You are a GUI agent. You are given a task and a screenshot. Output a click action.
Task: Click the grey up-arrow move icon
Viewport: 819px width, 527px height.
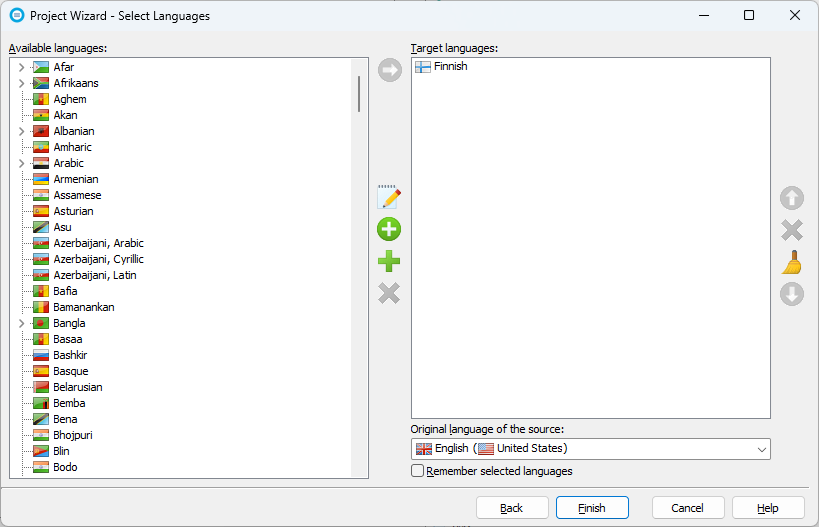792,198
